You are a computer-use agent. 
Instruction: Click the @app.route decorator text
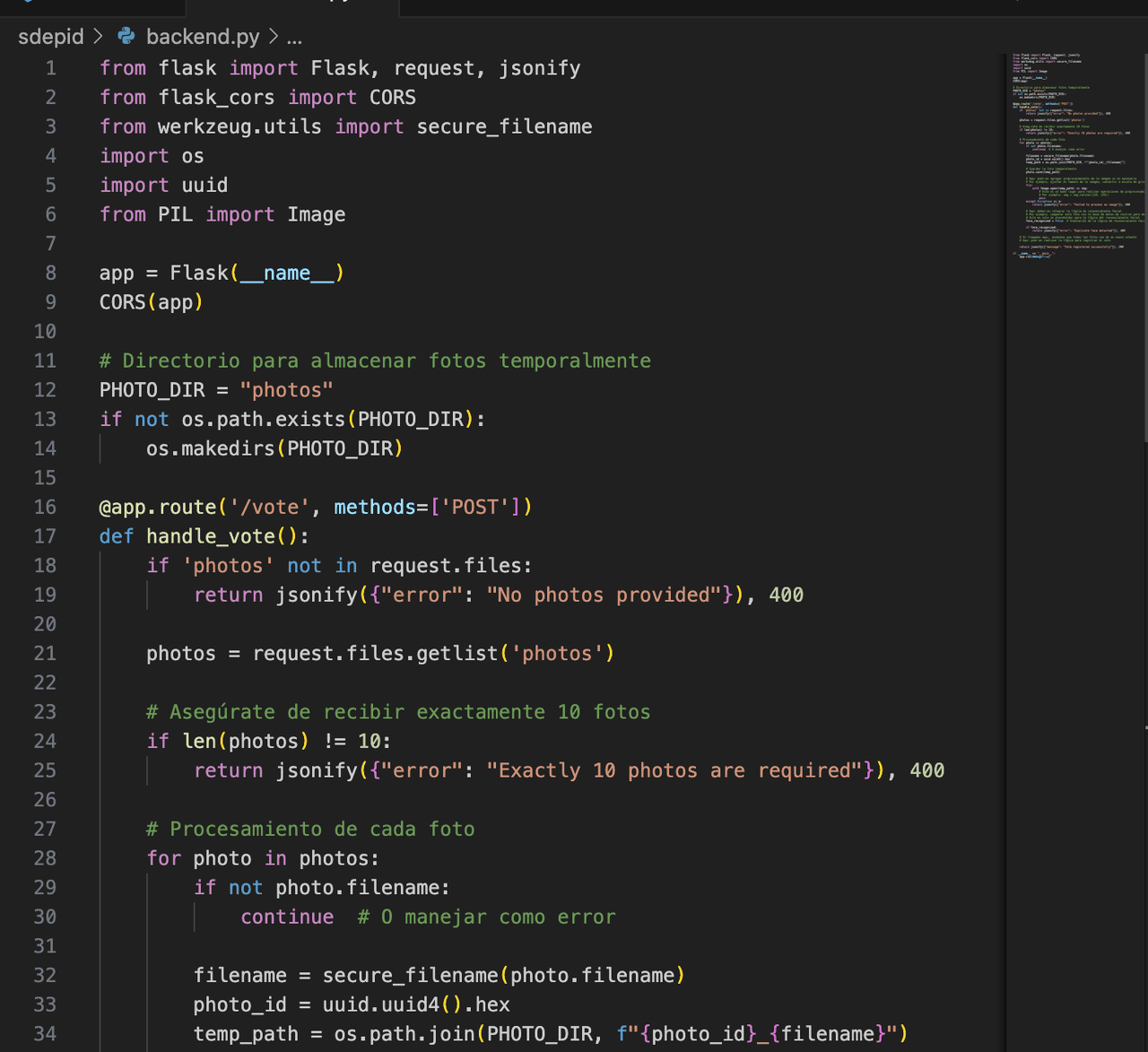(x=158, y=508)
